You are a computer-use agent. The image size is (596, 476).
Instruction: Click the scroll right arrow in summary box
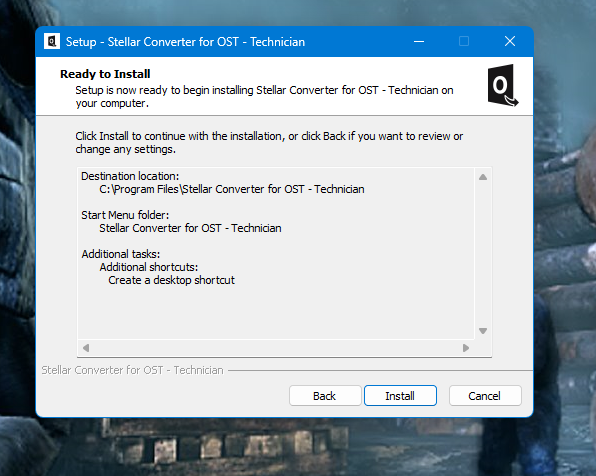point(466,348)
